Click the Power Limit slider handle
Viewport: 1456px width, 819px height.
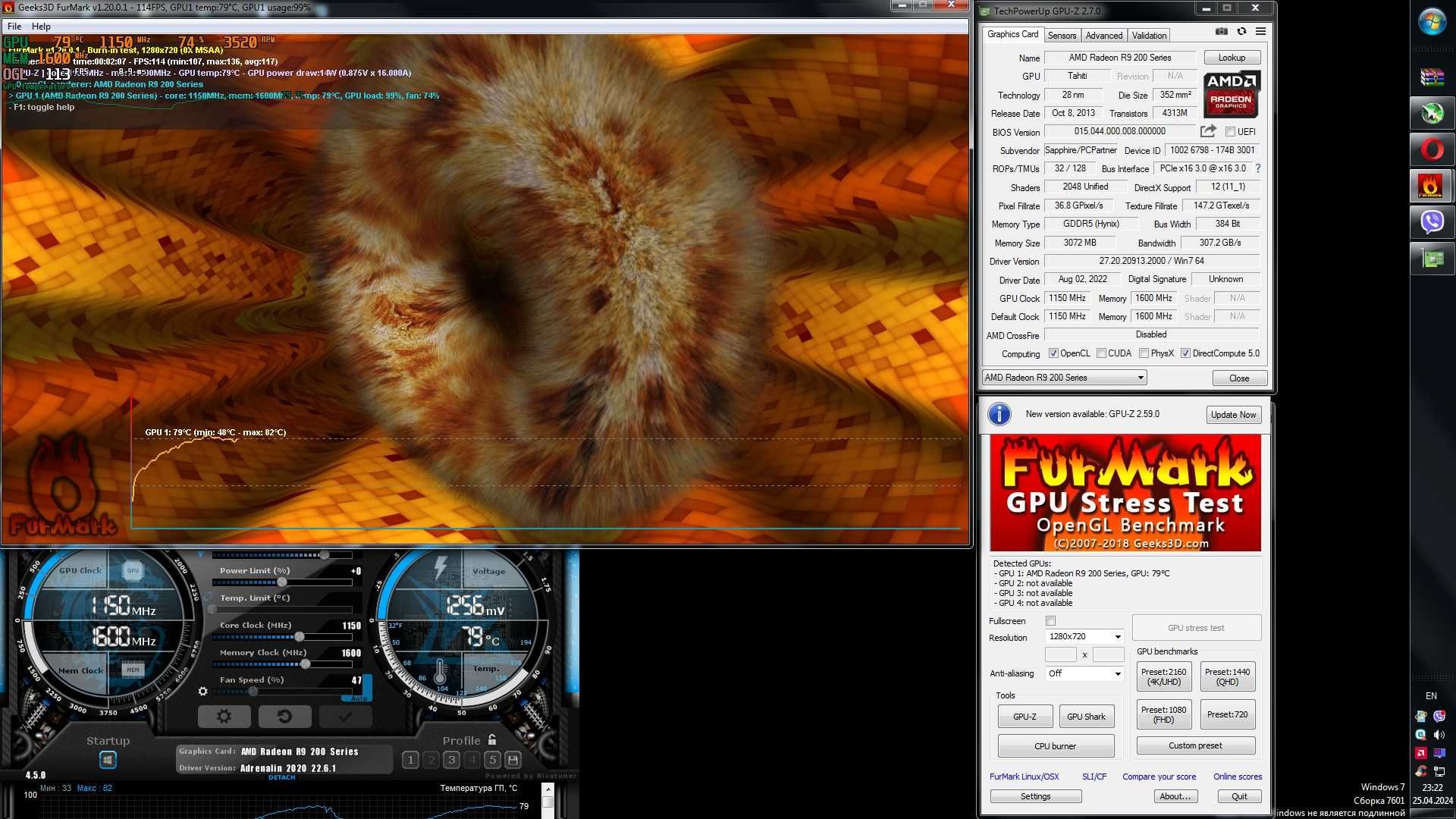(x=282, y=582)
